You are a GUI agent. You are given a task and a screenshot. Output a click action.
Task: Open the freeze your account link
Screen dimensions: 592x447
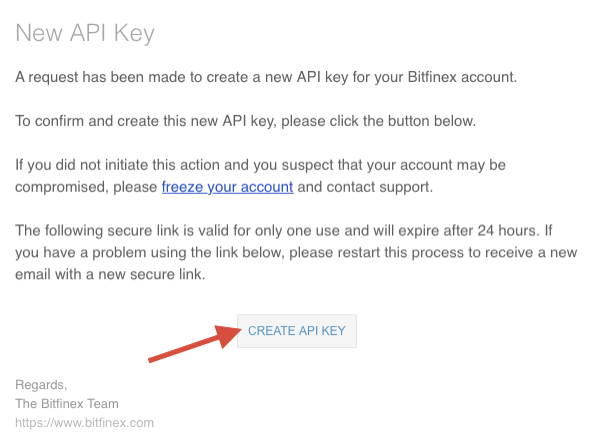click(x=227, y=187)
